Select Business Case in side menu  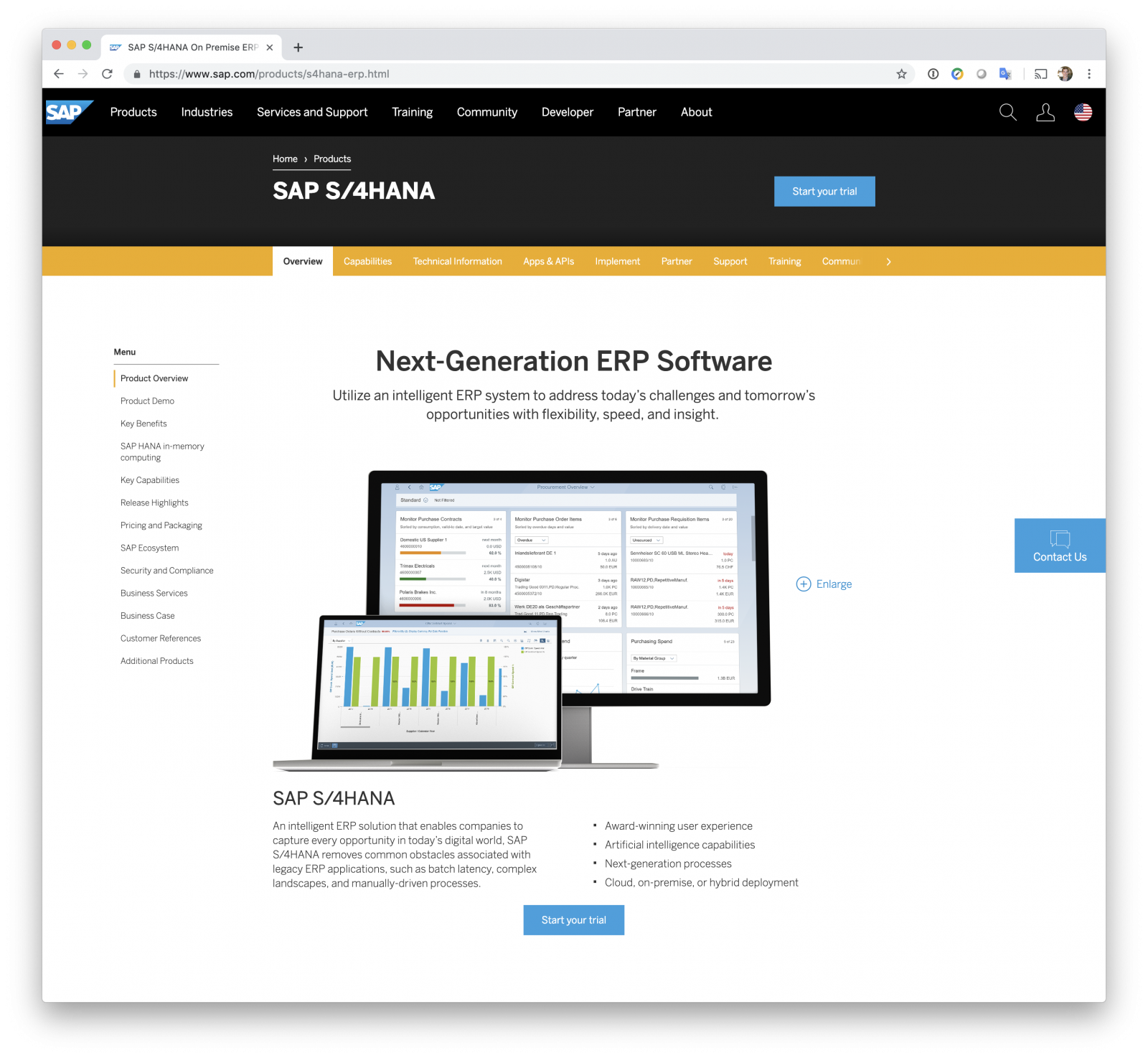point(148,616)
